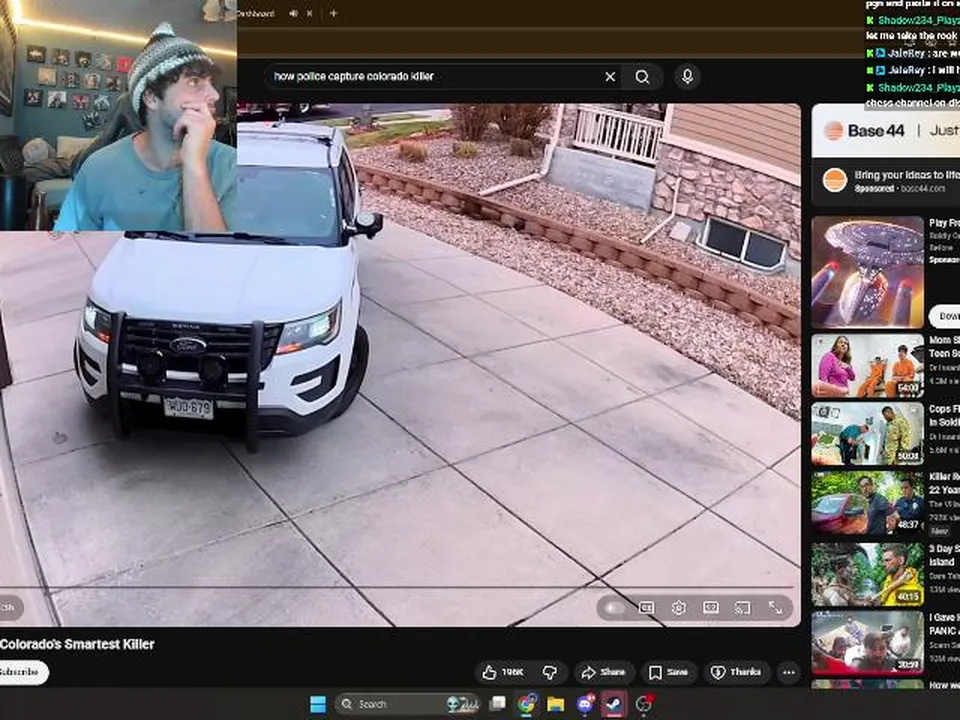This screenshot has width=960, height=720.
Task: Open the new browser tab plus button
Action: tap(334, 13)
